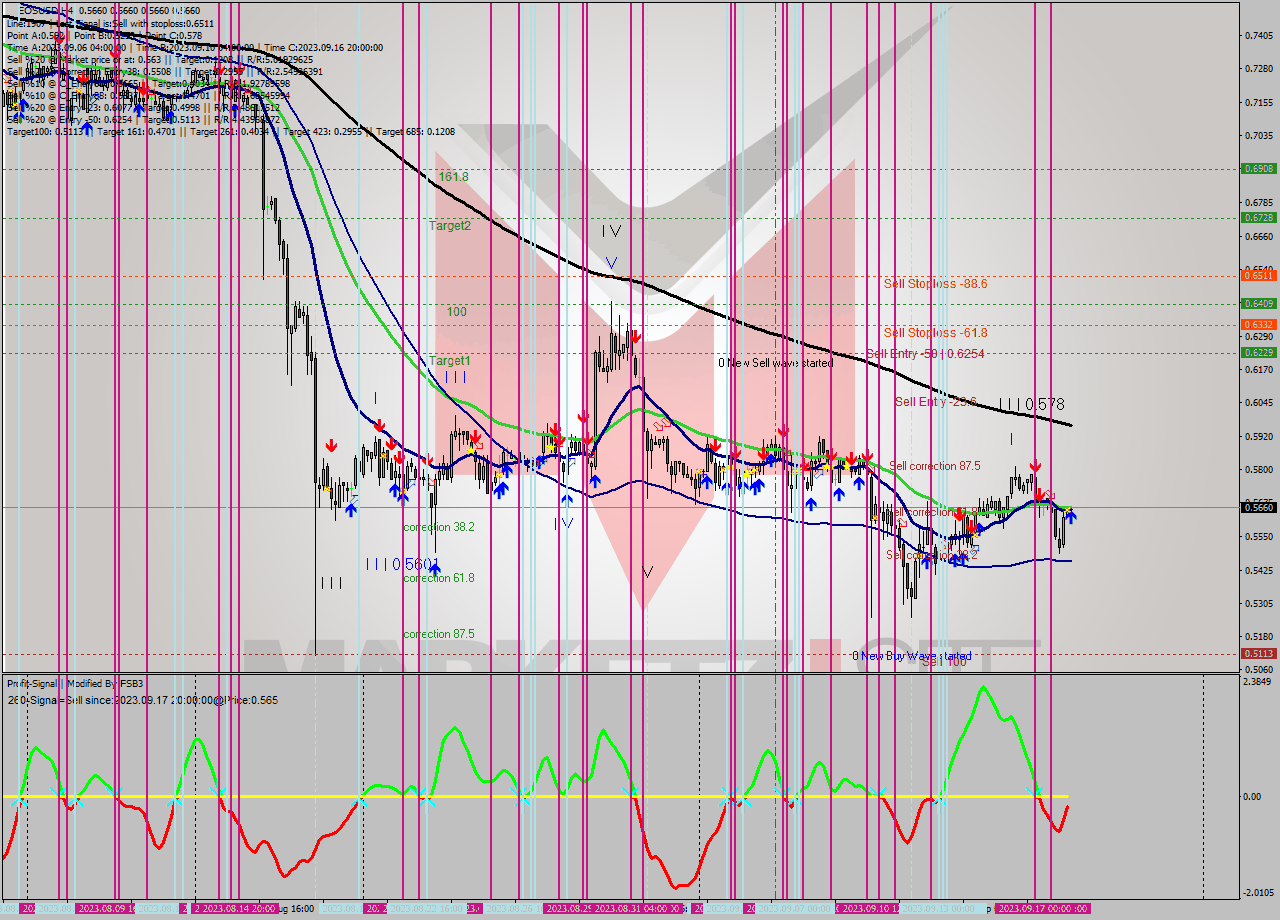Select the 'Sell Entry -50 | 0.6254' label
Image resolution: width=1280 pixels, height=920 pixels.
pos(925,353)
